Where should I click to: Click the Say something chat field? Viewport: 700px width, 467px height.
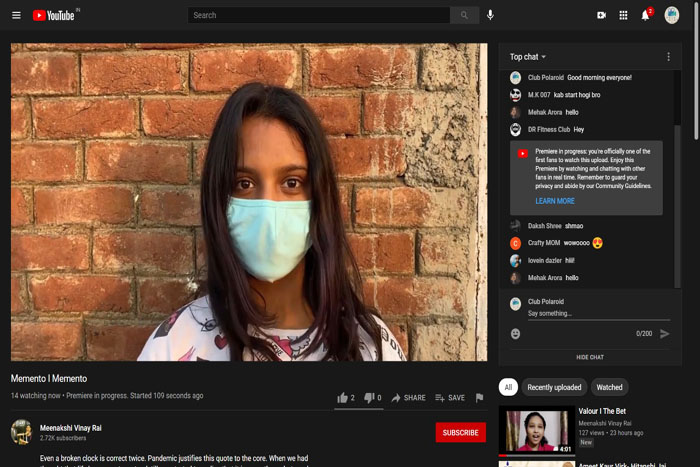click(x=599, y=313)
